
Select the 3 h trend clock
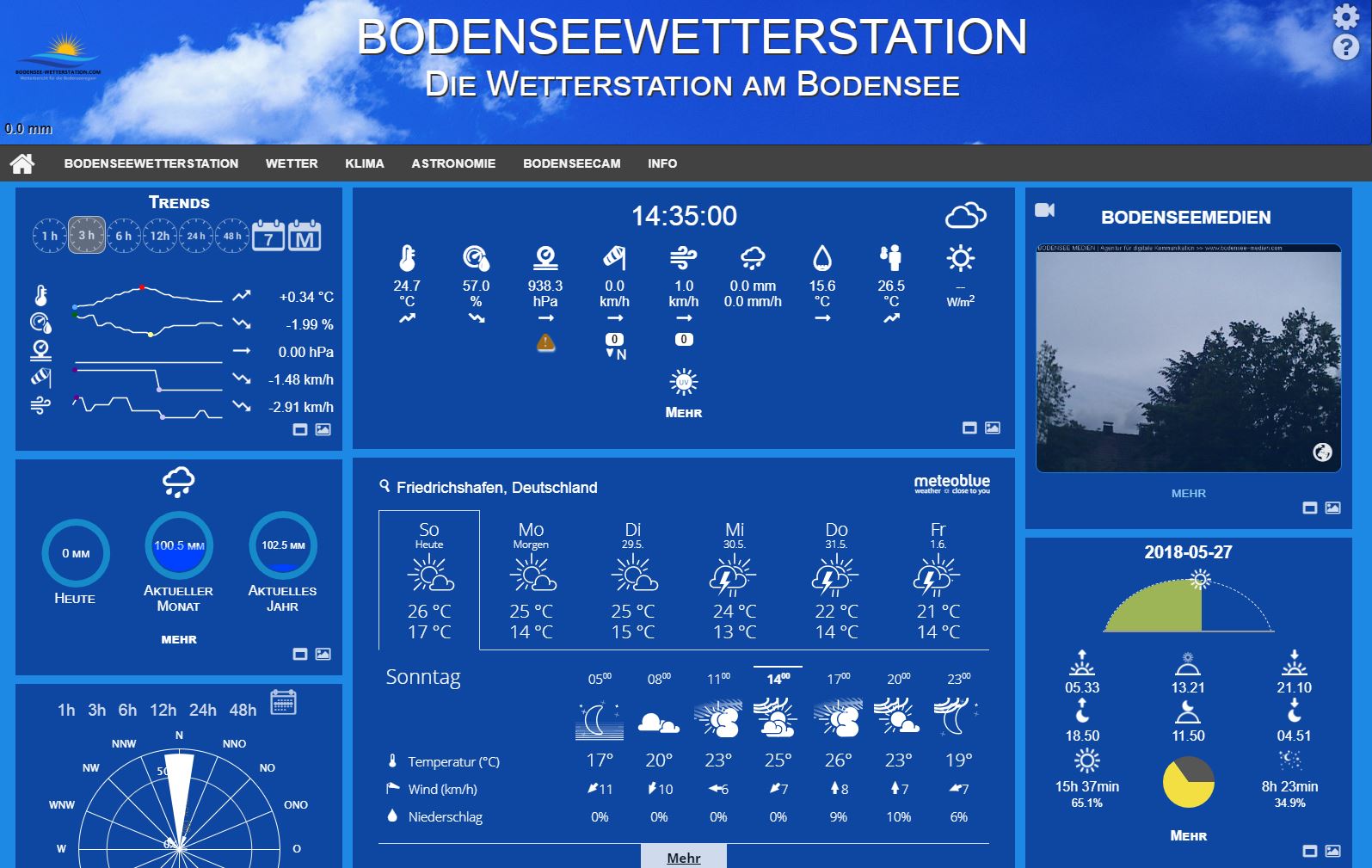coord(87,235)
